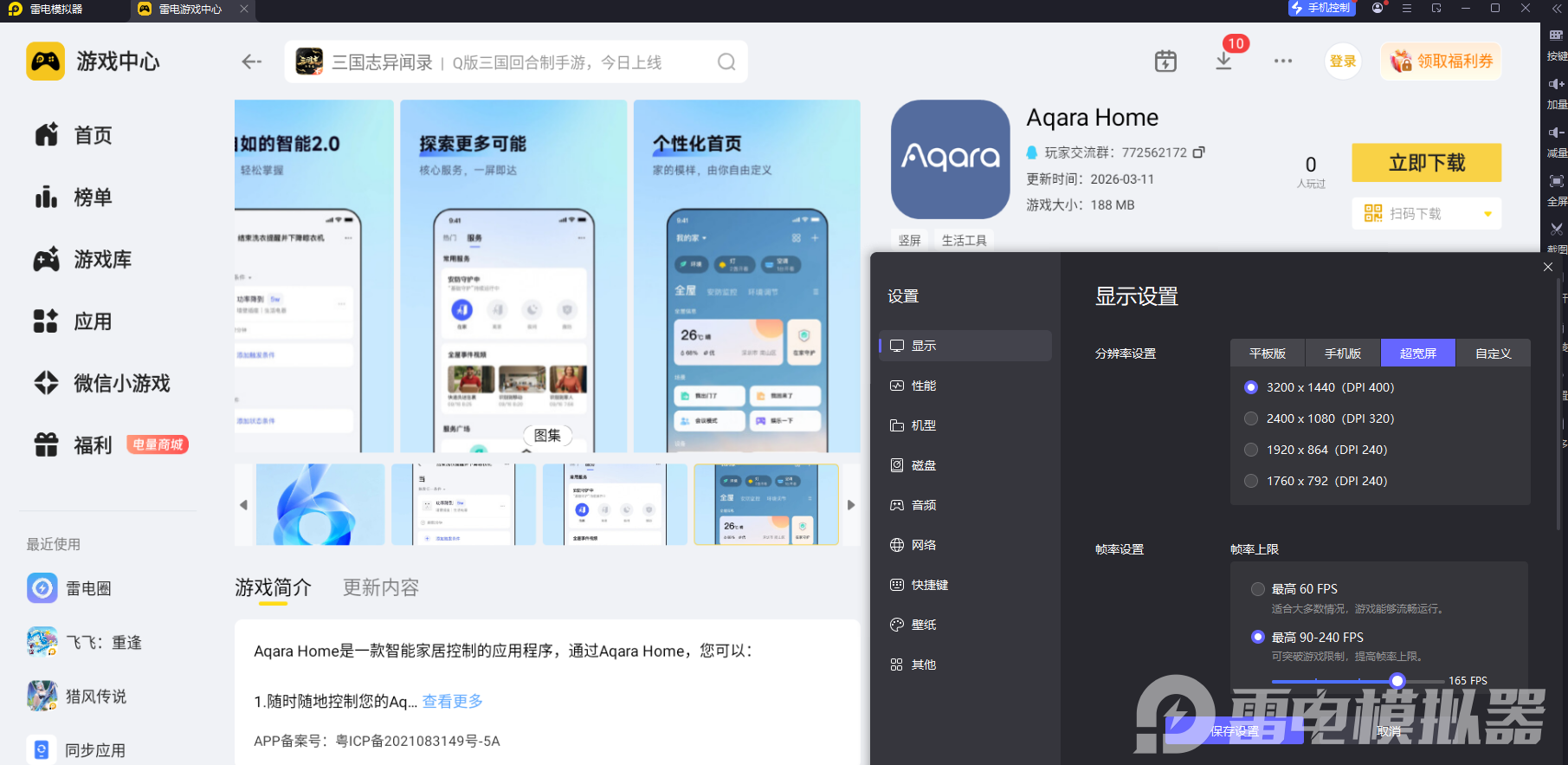Open 机型 device model settings

click(965, 425)
